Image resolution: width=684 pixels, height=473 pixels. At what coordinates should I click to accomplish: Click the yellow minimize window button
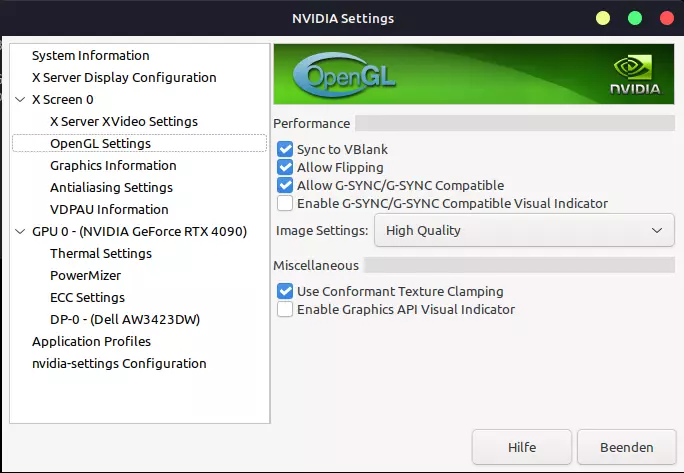pyautogui.click(x=603, y=18)
